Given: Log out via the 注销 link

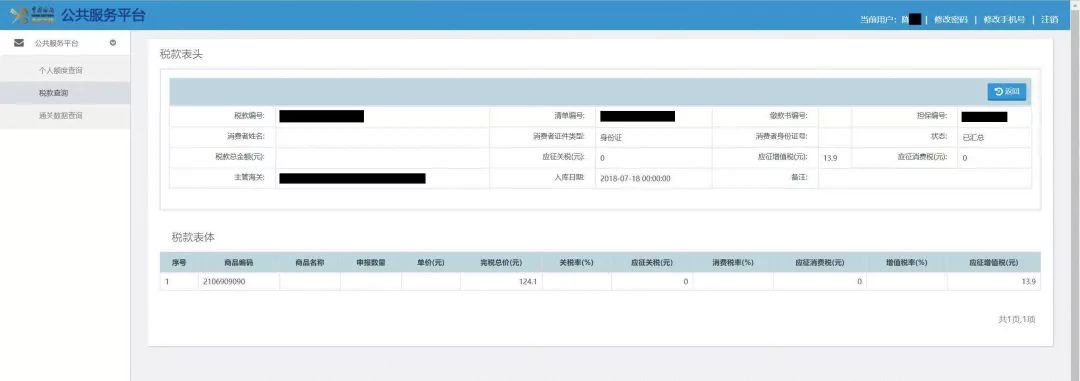Looking at the screenshot, I should point(1050,19).
